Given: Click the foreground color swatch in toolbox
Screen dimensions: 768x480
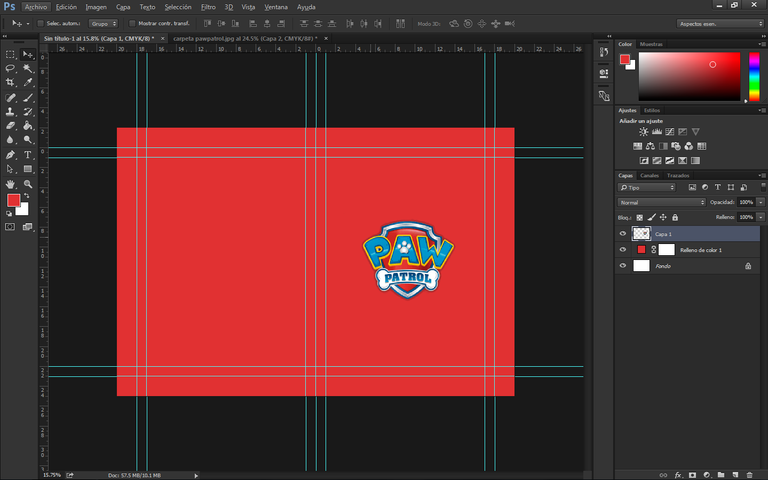Looking at the screenshot, I should pyautogui.click(x=13, y=200).
